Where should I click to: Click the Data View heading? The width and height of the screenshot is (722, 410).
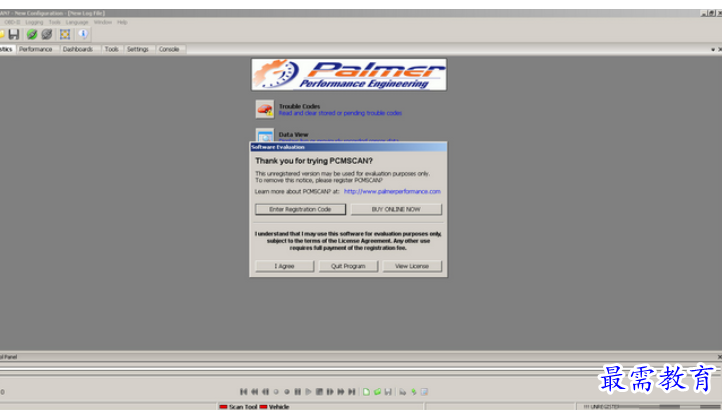tap(293, 135)
